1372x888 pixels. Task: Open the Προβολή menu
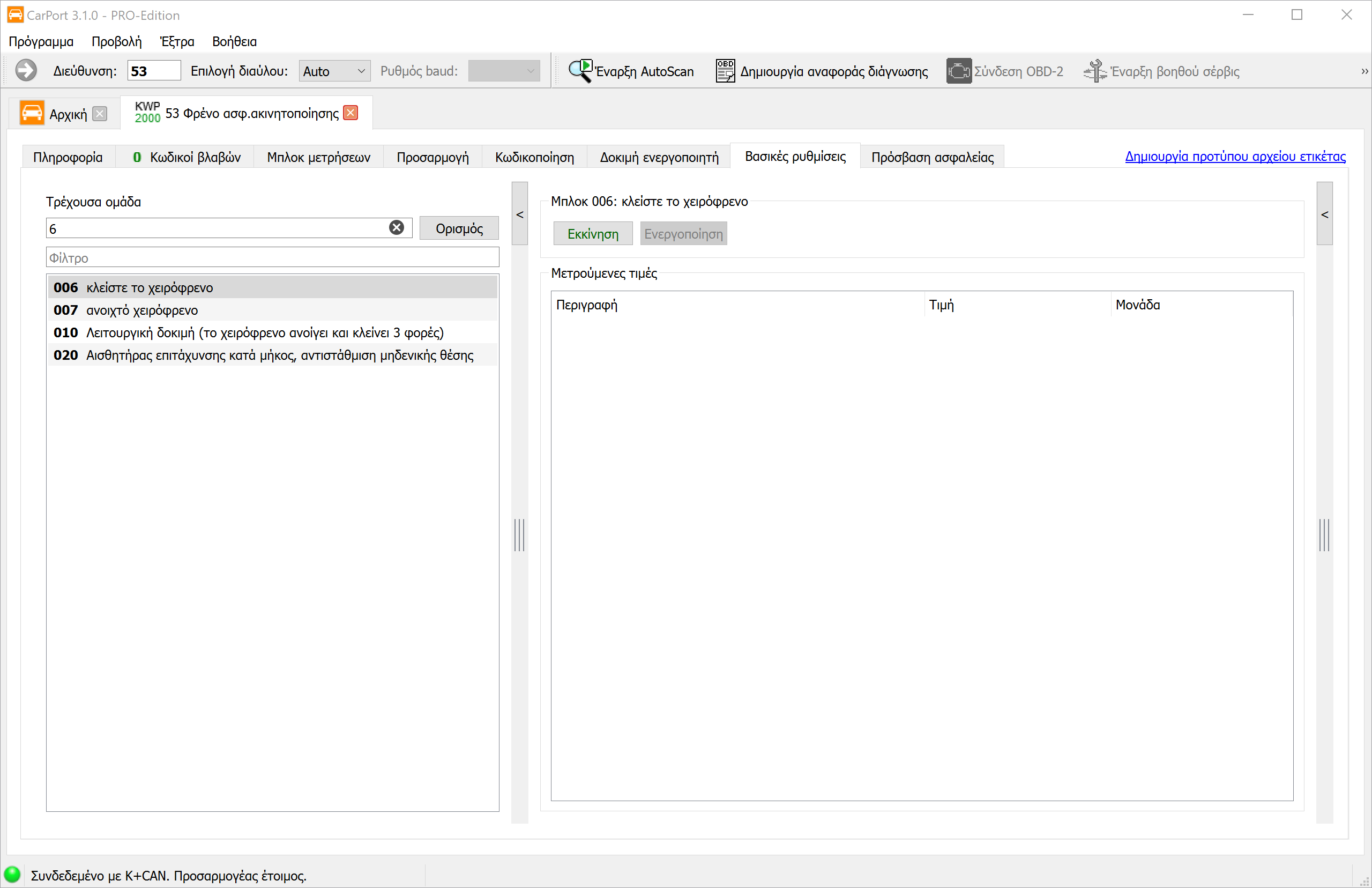116,41
